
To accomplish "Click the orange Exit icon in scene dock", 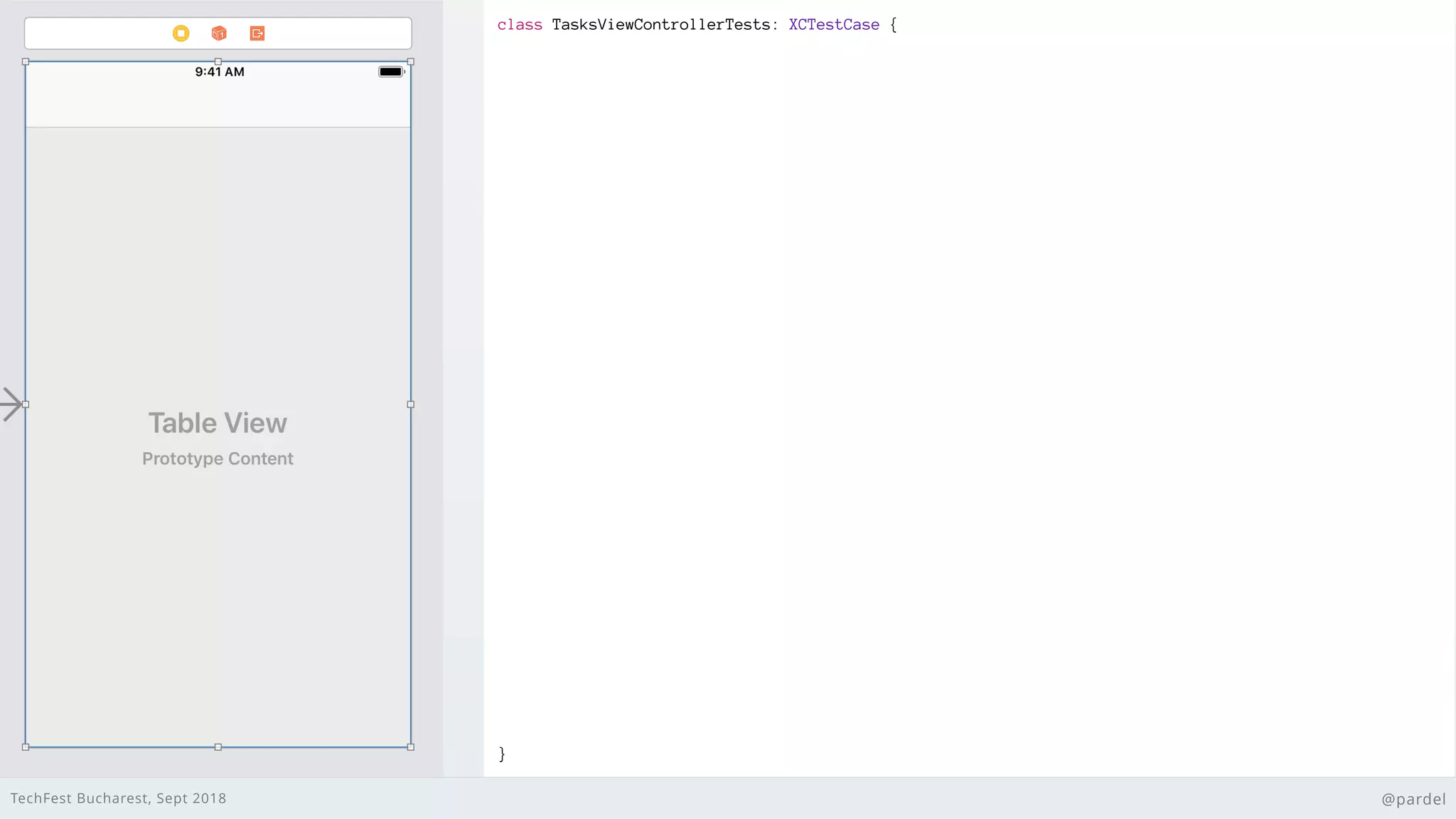I will (x=257, y=33).
